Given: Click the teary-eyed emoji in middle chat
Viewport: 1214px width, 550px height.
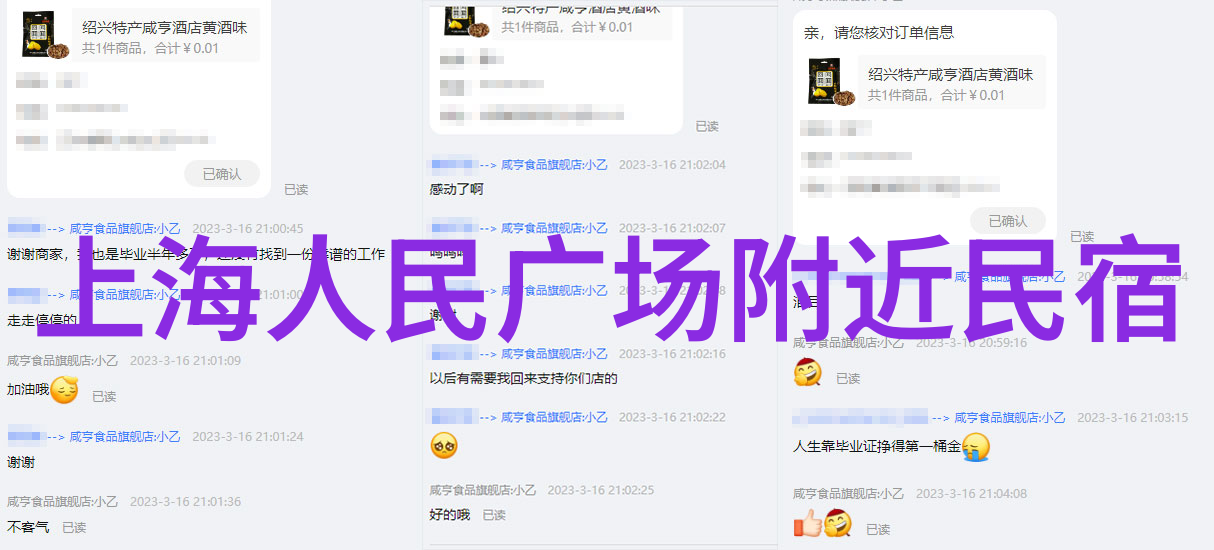Looking at the screenshot, I should click(444, 446).
